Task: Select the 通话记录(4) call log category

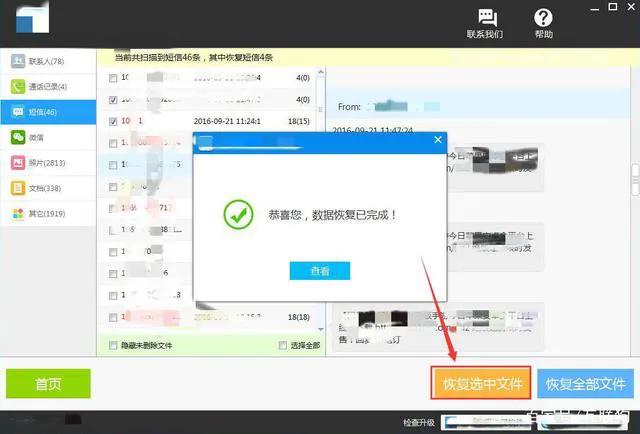Action: point(48,87)
